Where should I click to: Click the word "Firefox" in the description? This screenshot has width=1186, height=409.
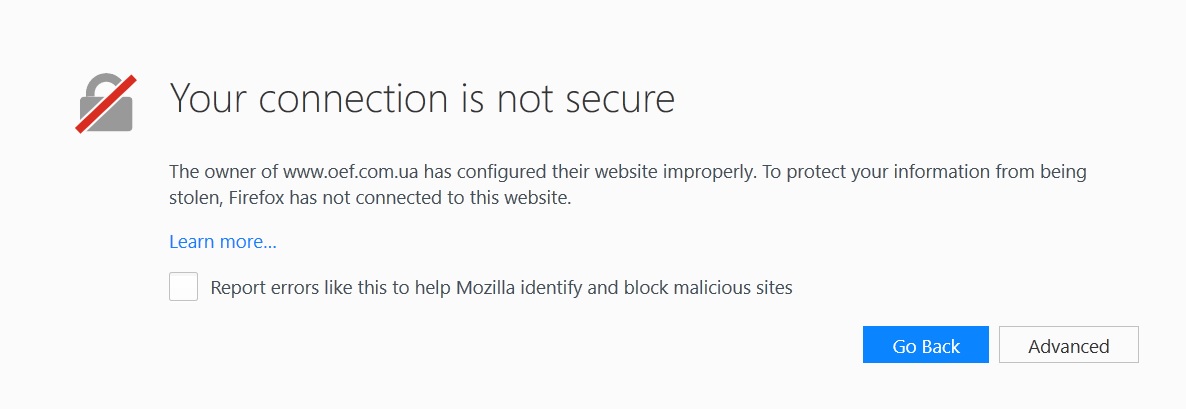coord(259,198)
